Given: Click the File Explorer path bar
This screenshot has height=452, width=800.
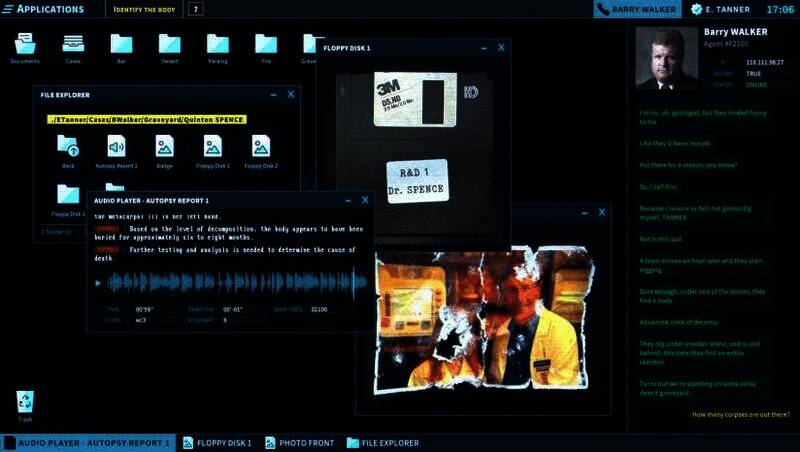Looking at the screenshot, I should pos(159,120).
